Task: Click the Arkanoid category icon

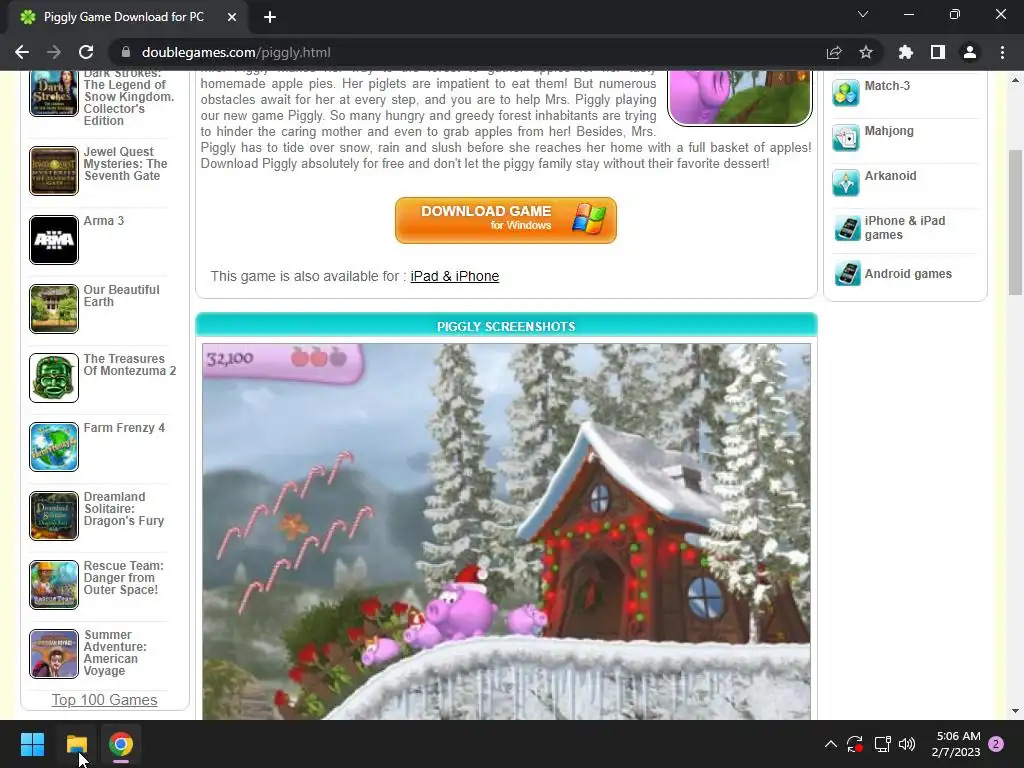Action: (x=846, y=184)
